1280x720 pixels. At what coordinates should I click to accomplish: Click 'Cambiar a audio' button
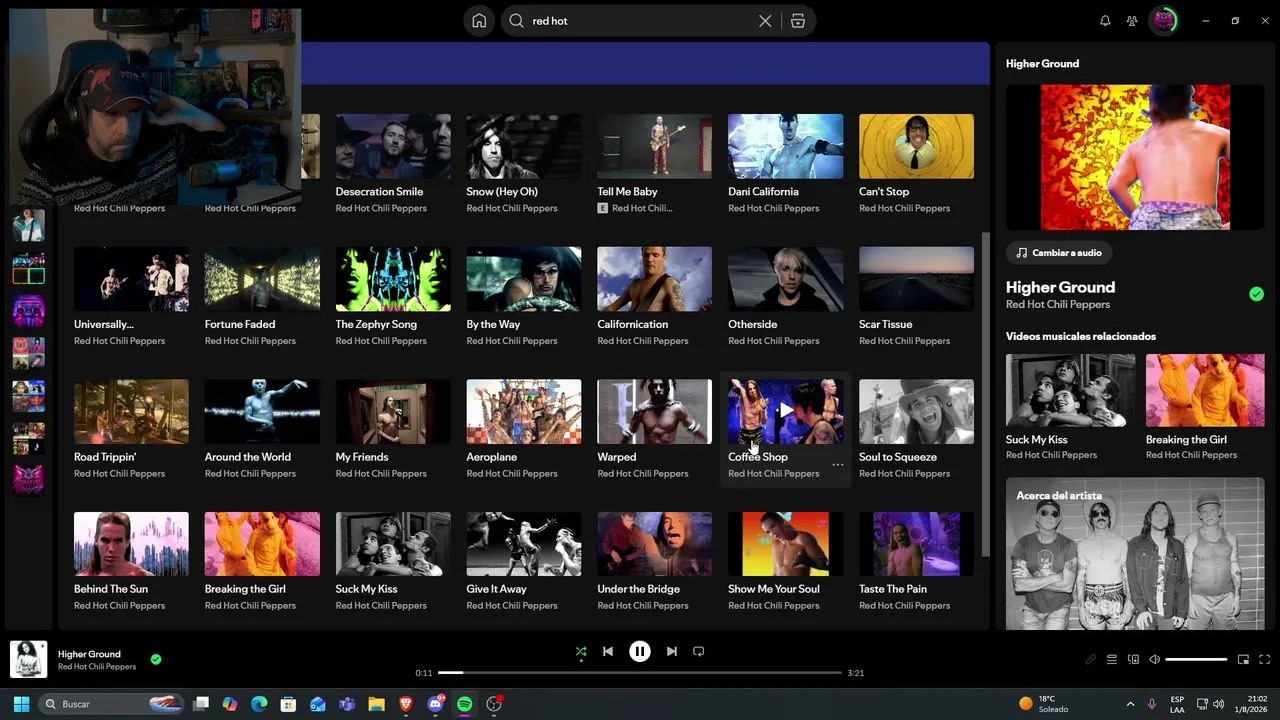pyautogui.click(x=1059, y=253)
